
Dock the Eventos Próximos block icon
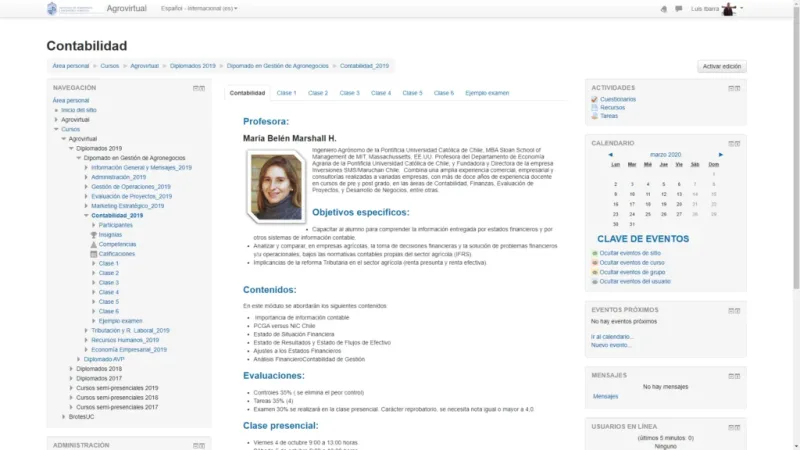737,311
